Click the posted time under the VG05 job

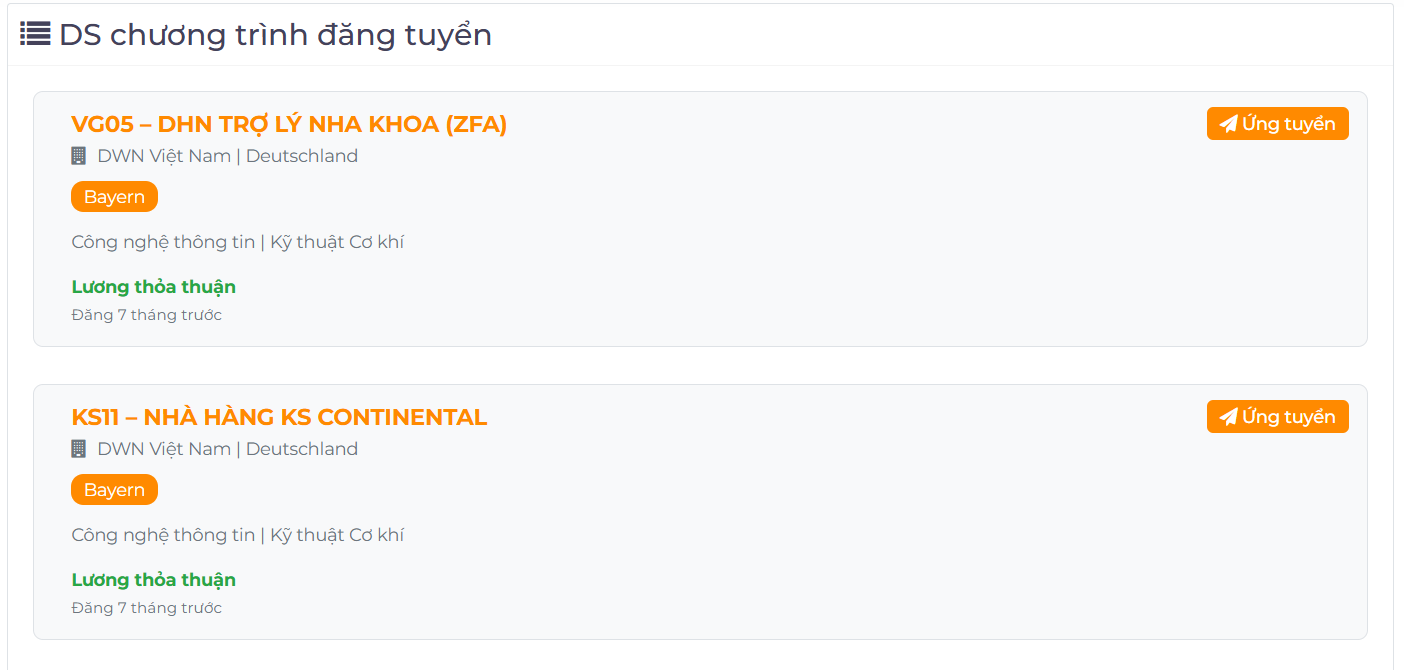point(147,315)
